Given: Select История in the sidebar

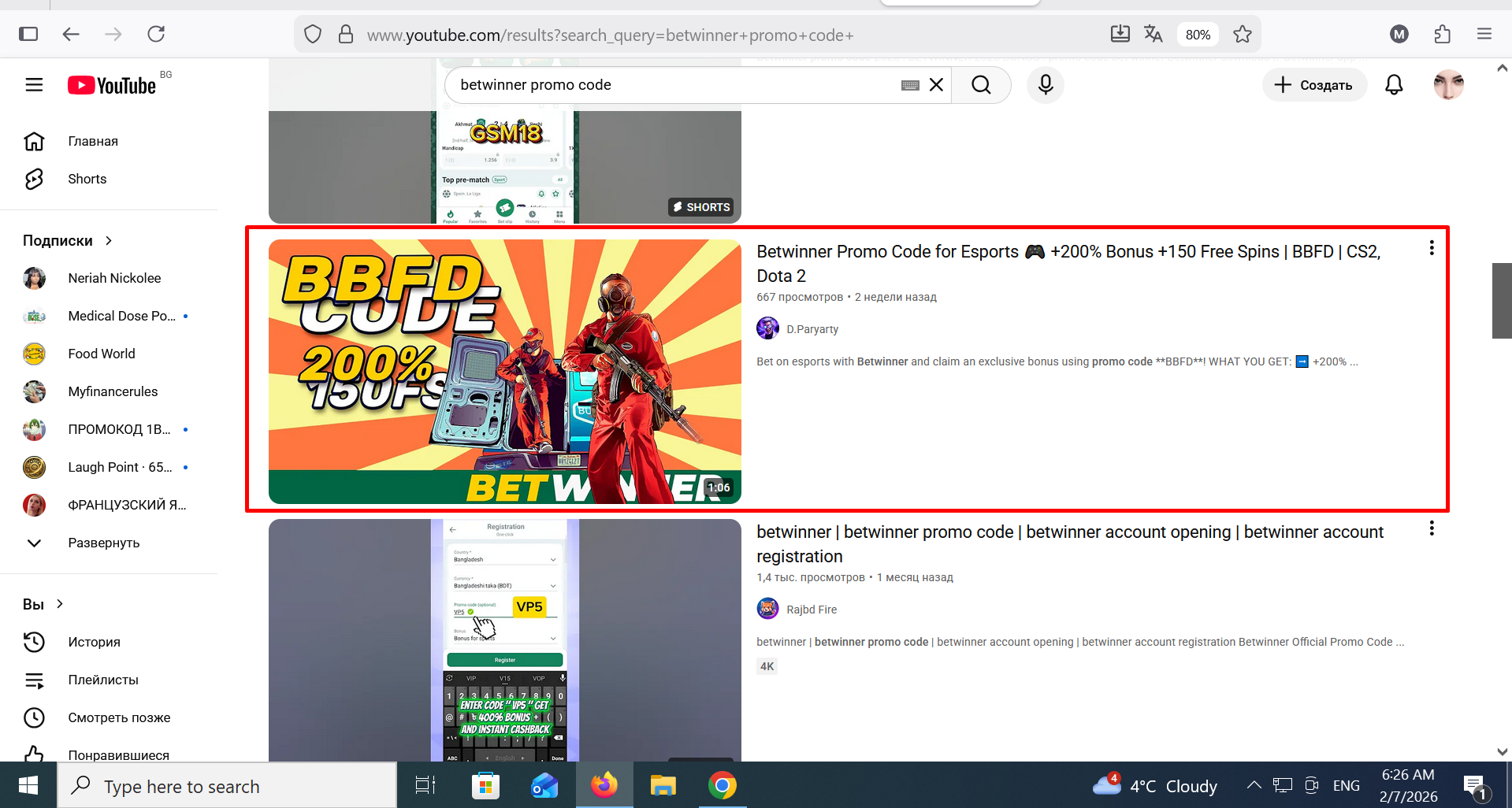Looking at the screenshot, I should pyautogui.click(x=94, y=642).
